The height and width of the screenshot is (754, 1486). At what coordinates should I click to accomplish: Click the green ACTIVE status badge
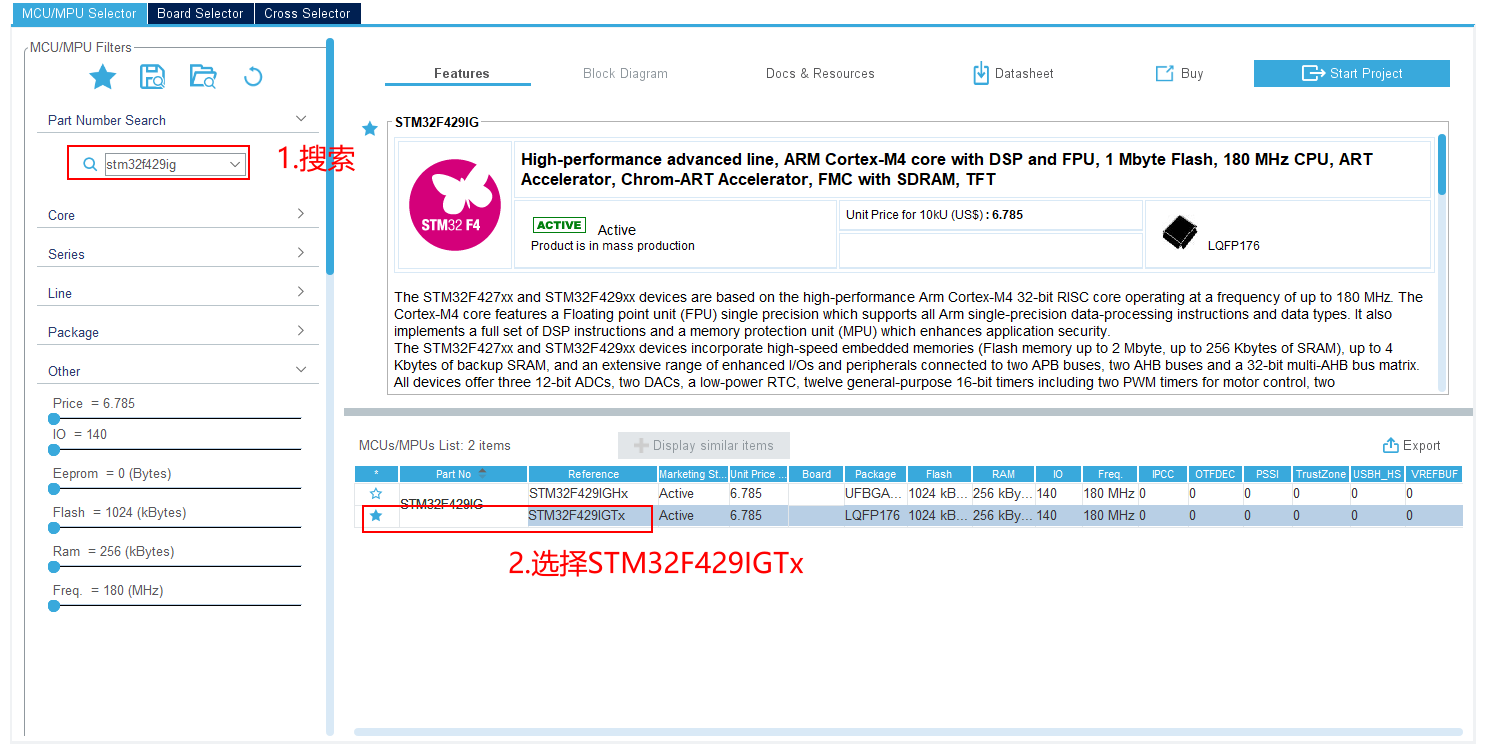click(559, 226)
